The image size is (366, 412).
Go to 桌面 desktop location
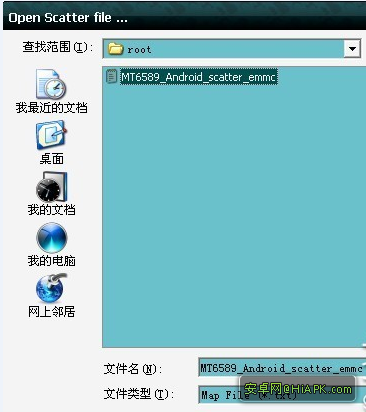[51, 143]
